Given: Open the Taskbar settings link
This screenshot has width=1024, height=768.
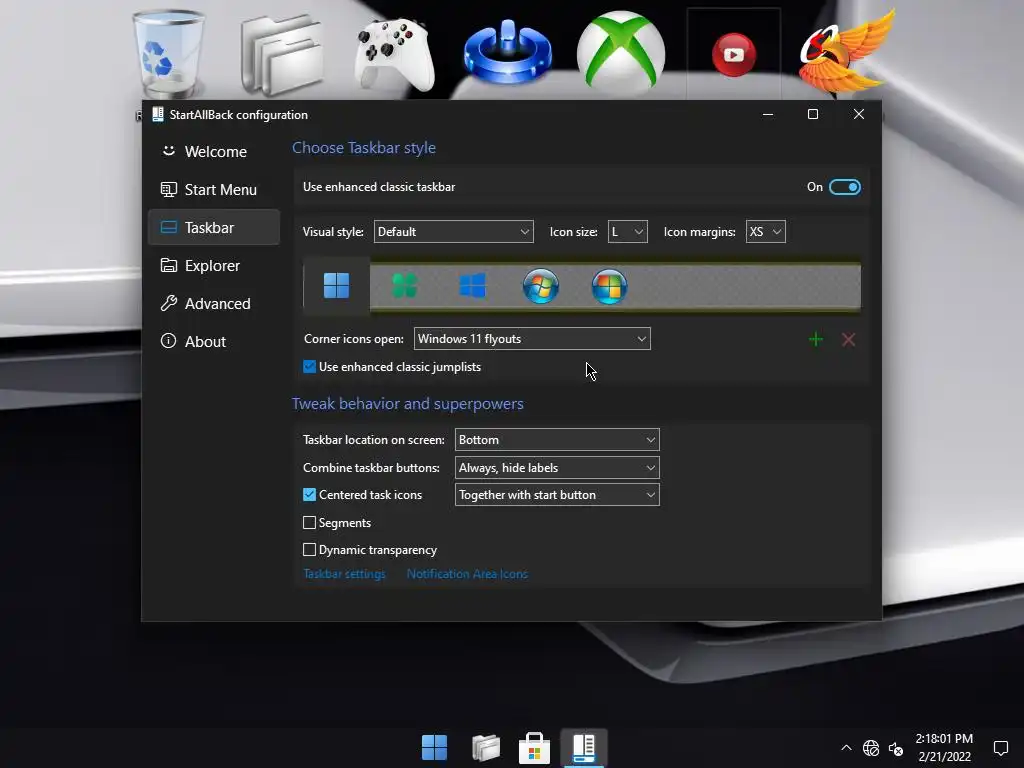Looking at the screenshot, I should click(x=345, y=574).
